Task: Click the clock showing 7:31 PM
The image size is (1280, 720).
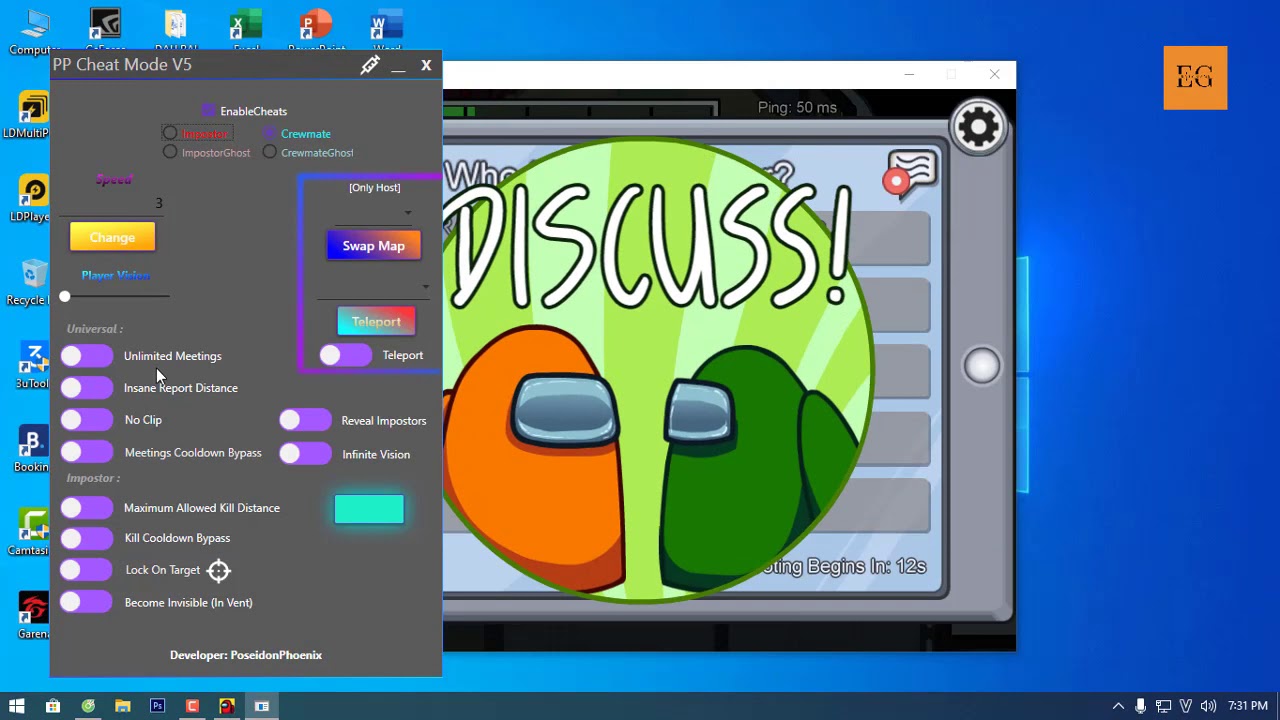Action: click(1248, 706)
